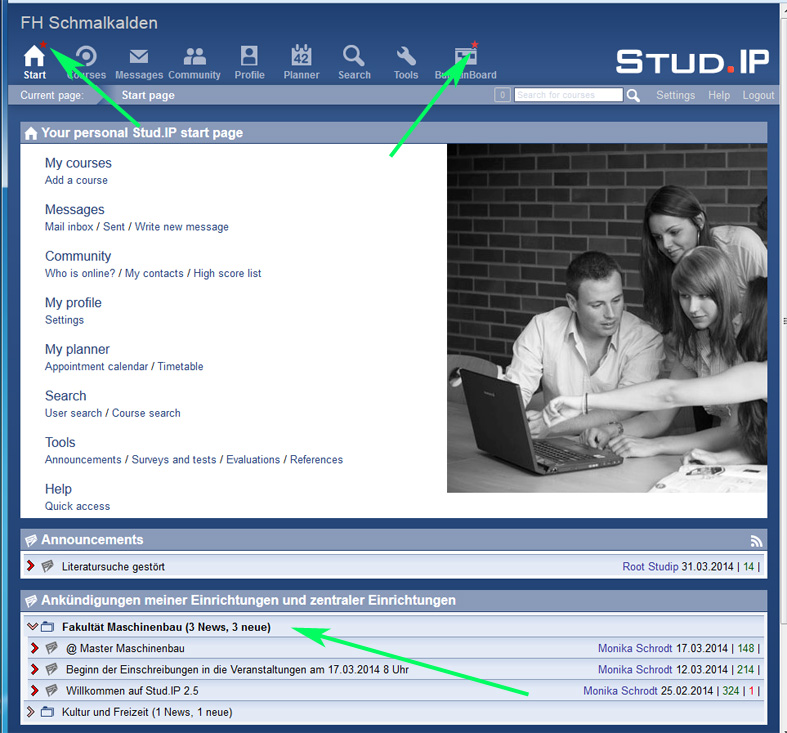This screenshot has height=733, width=787.
Task: Expand the Kultur und Freizeit group
Action: tap(32, 712)
